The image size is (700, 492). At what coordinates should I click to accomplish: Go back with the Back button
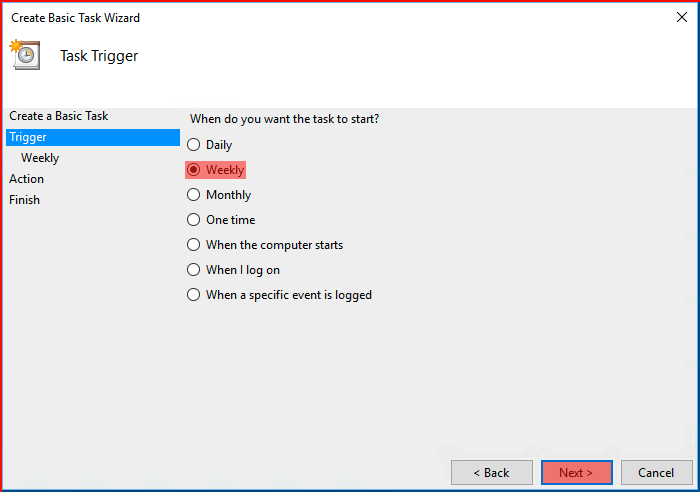coord(492,472)
